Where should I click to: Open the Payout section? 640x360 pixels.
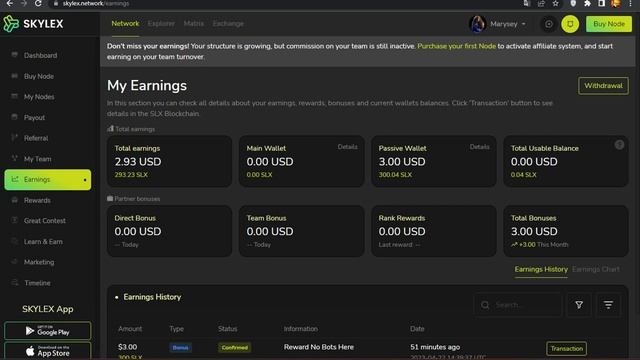coord(34,118)
